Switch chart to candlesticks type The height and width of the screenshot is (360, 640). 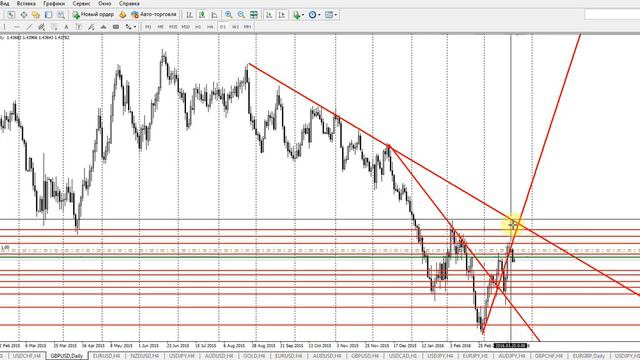tap(202, 15)
